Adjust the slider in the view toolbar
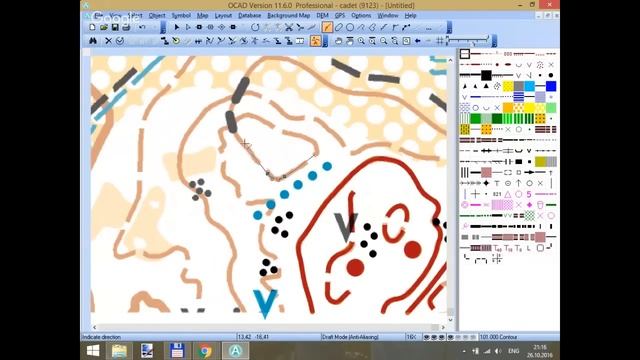 pyautogui.click(x=468, y=40)
